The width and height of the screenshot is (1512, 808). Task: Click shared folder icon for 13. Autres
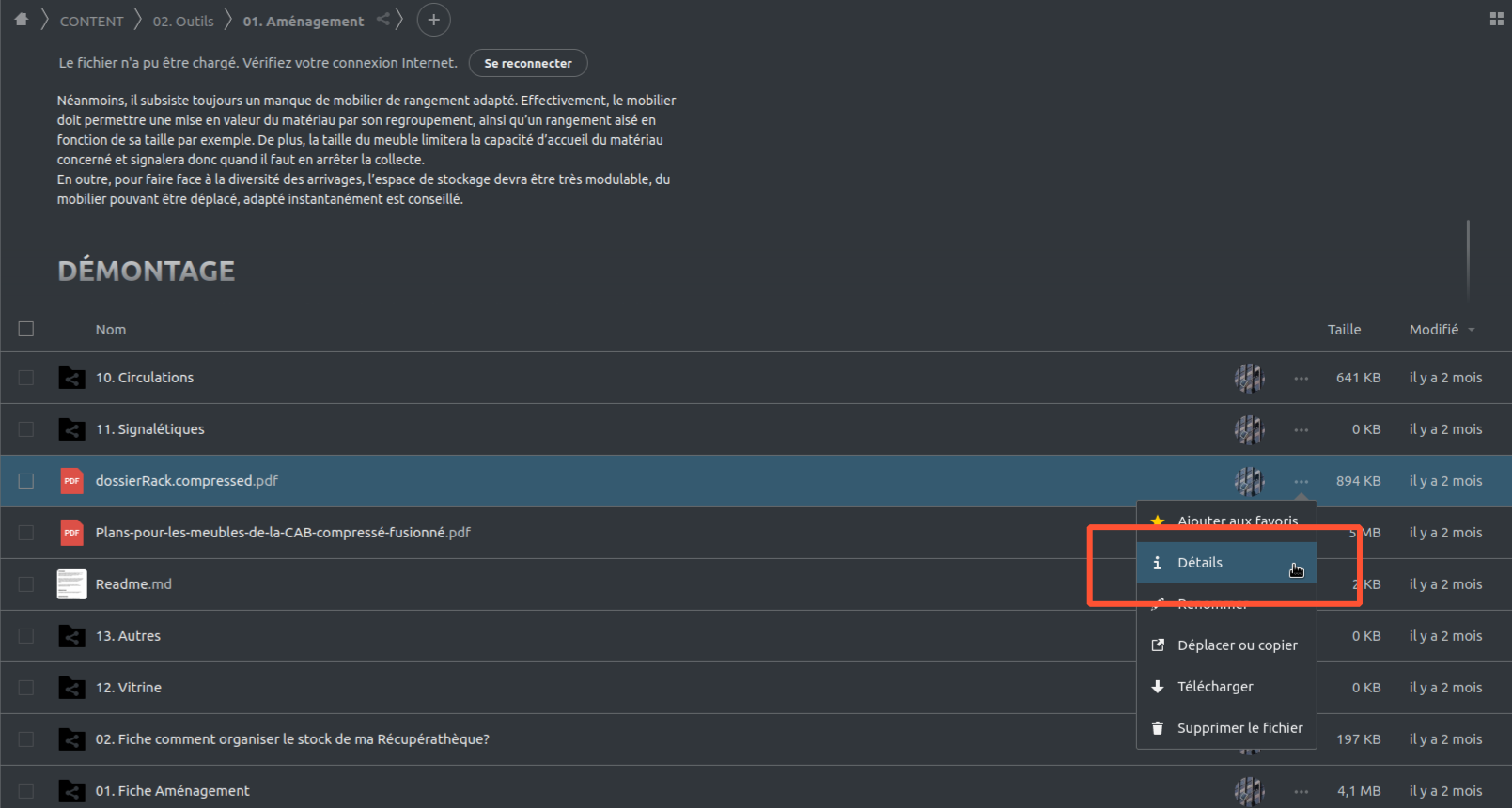tap(71, 636)
